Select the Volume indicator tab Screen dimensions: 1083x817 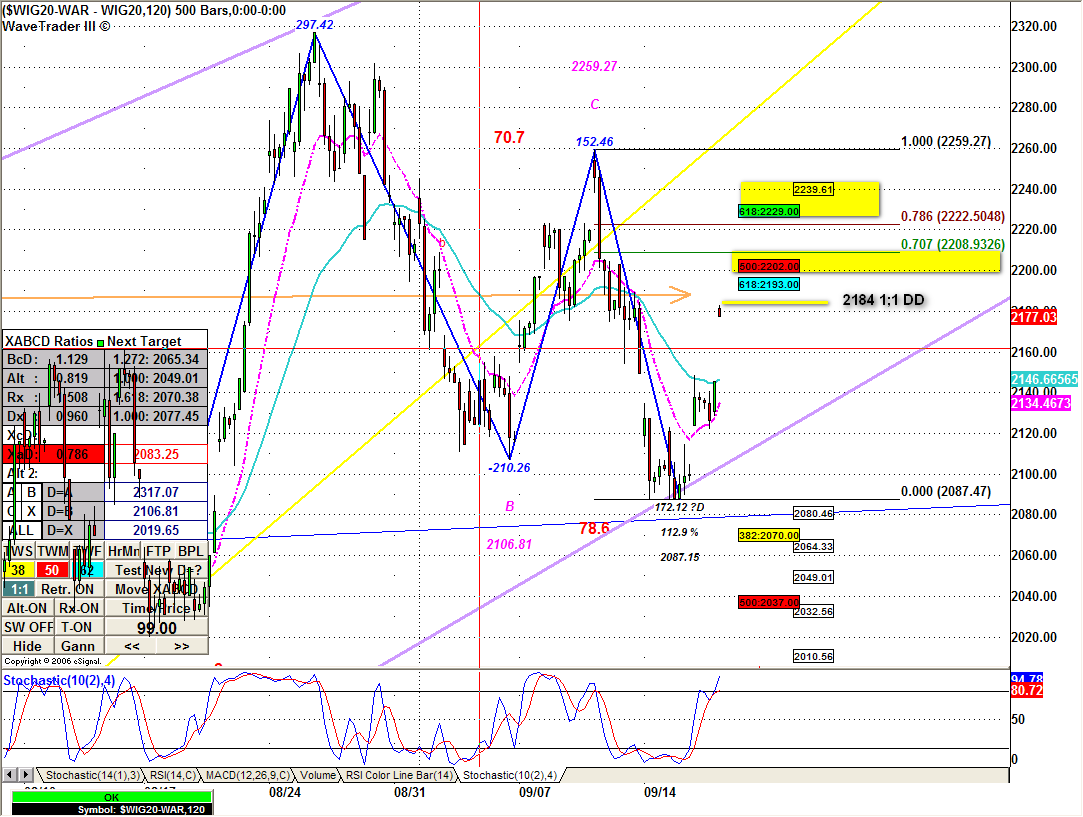pyautogui.click(x=317, y=775)
